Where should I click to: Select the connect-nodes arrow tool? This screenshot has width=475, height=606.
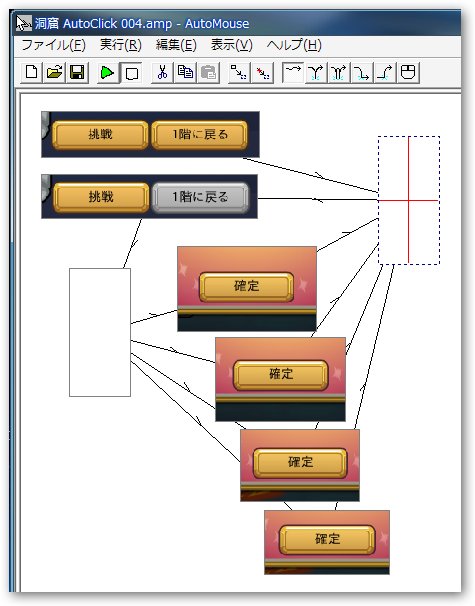tap(239, 72)
